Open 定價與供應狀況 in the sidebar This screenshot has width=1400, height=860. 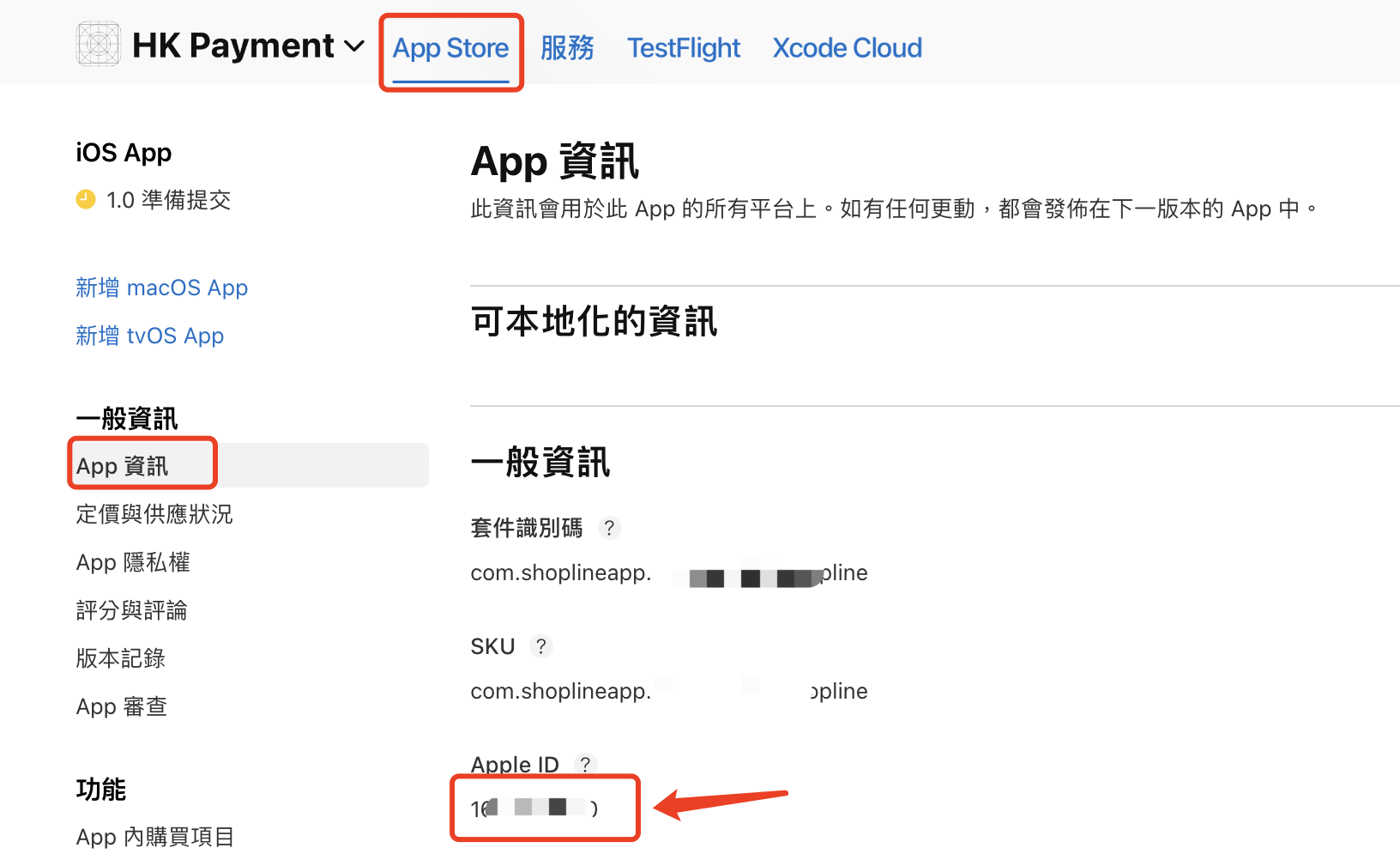[154, 514]
